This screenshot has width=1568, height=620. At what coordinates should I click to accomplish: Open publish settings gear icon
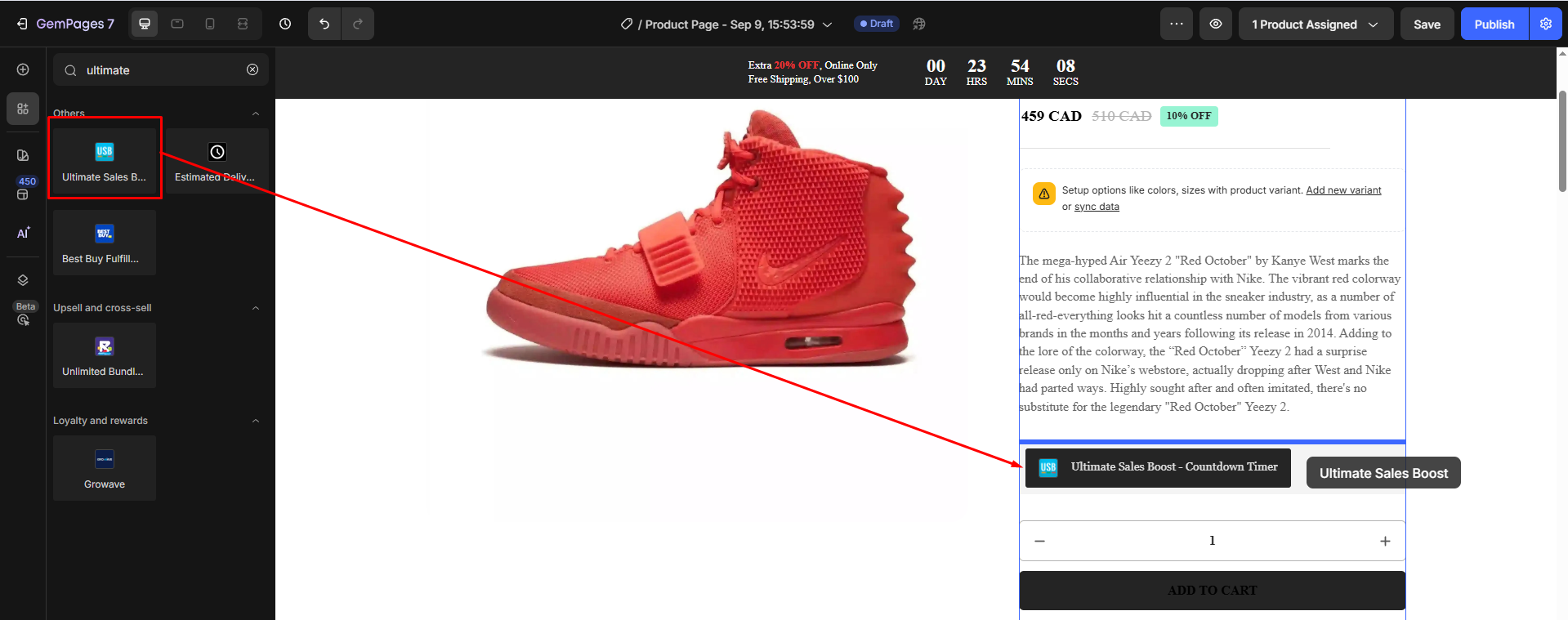coord(1546,24)
